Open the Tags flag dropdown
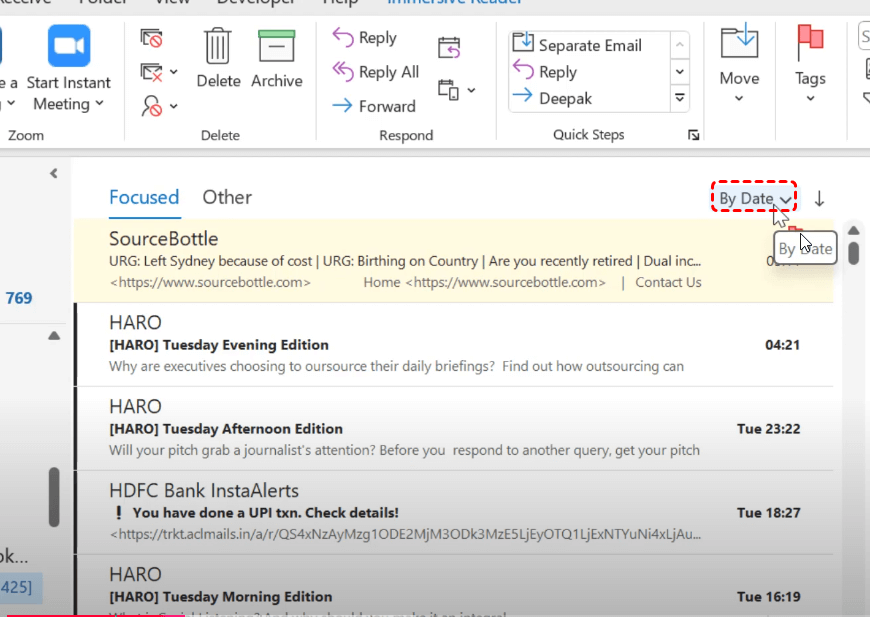Viewport: 870px width, 617px height. [x=810, y=98]
